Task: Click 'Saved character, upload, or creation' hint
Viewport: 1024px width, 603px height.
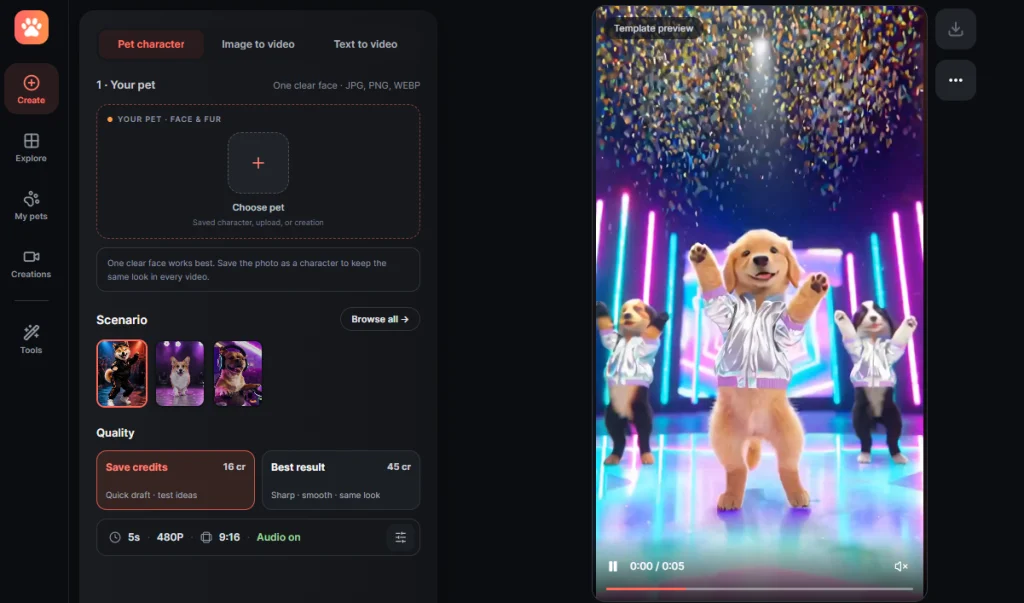Action: coord(258,223)
